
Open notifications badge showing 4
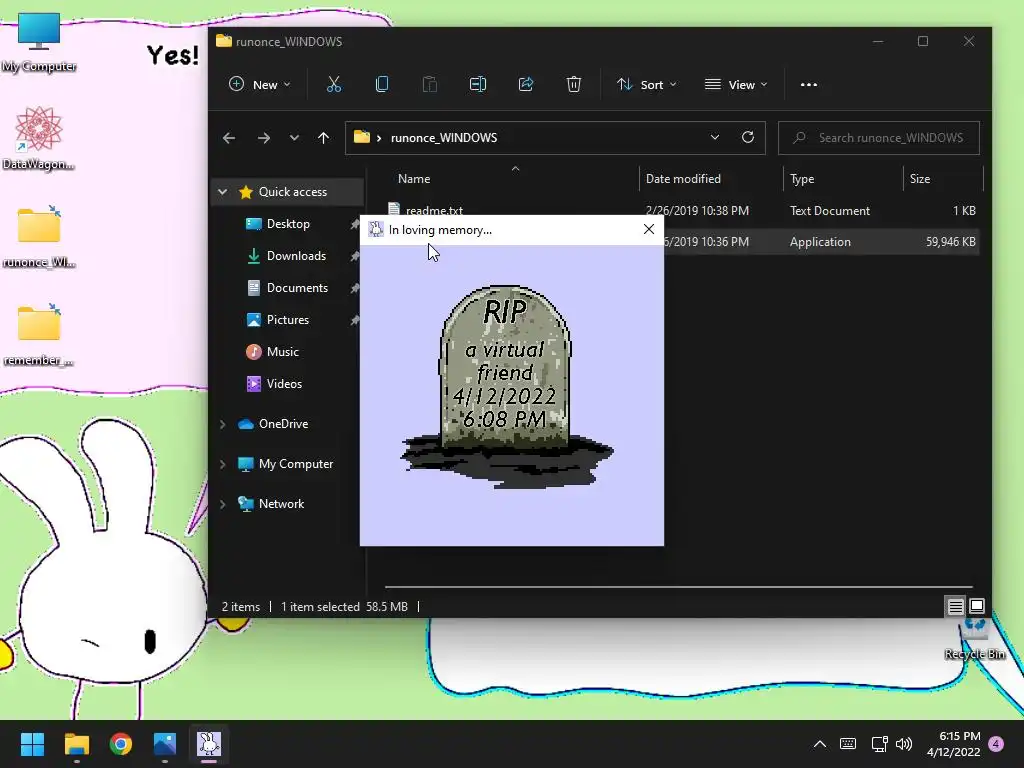click(996, 744)
